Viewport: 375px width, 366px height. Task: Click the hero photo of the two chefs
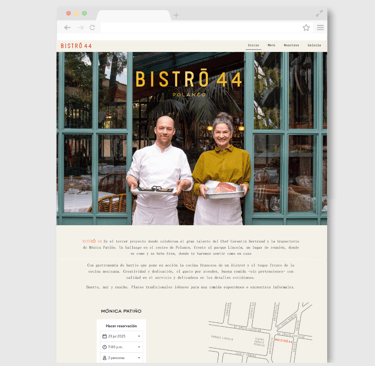point(192,138)
